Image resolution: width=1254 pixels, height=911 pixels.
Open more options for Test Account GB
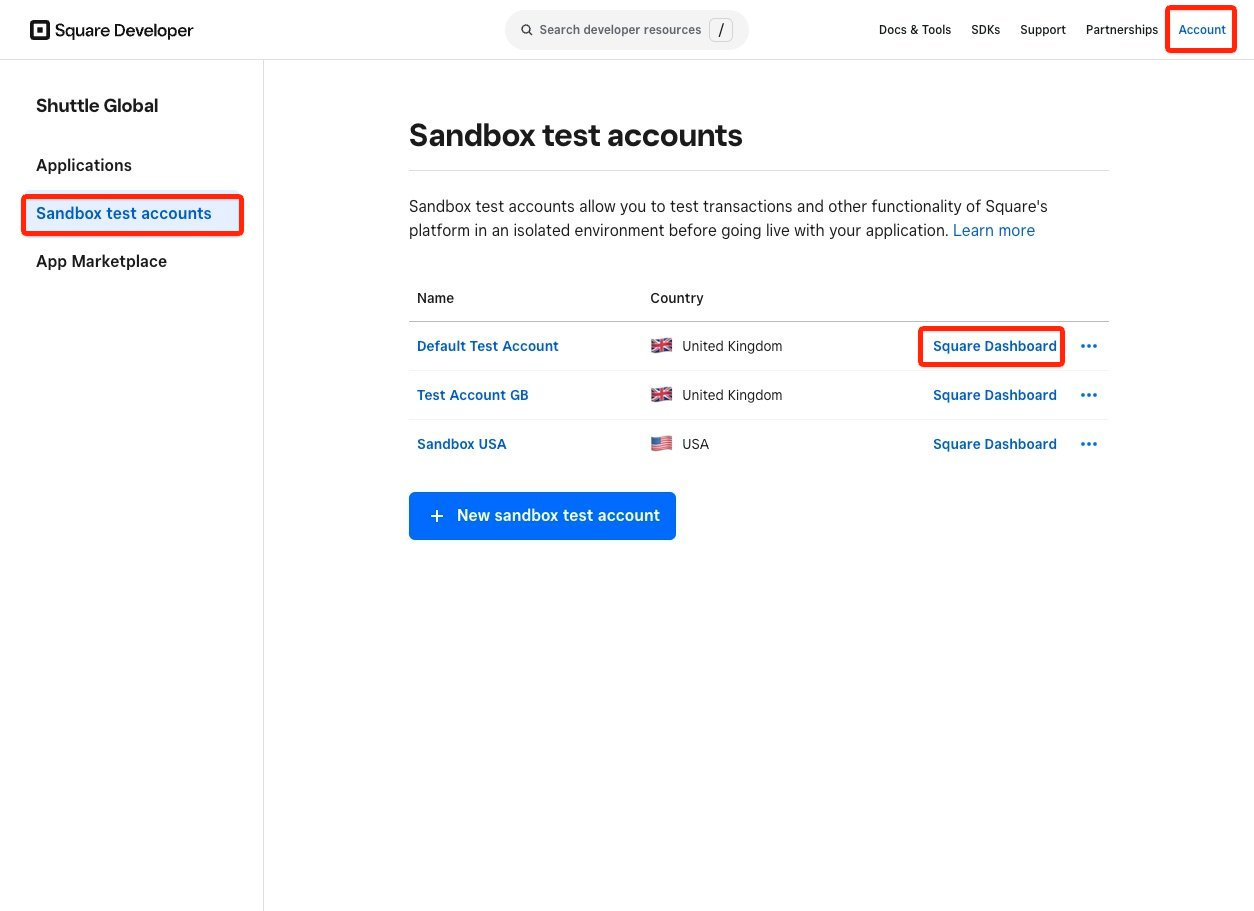[x=1089, y=395]
